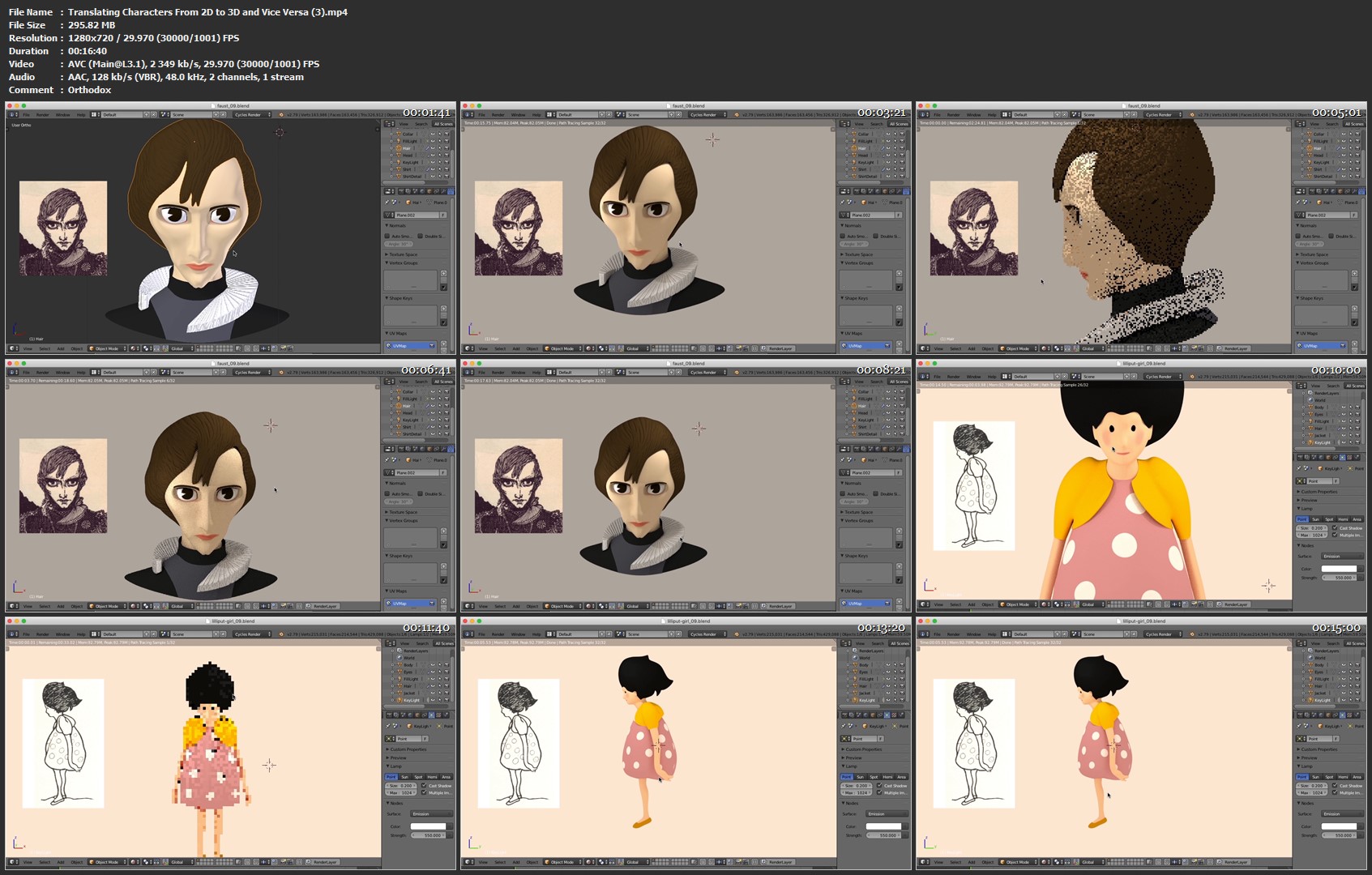1372x875 pixels.
Task: Click outliner editor-type icon in 00:01:41 frame
Action: [389, 124]
